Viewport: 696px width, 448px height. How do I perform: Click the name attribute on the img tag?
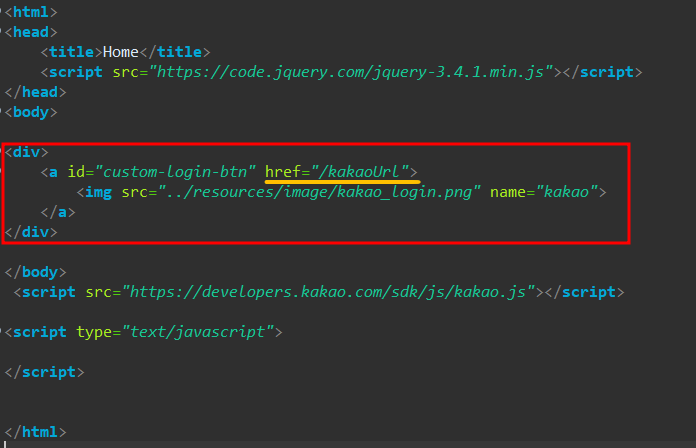click(x=508, y=192)
